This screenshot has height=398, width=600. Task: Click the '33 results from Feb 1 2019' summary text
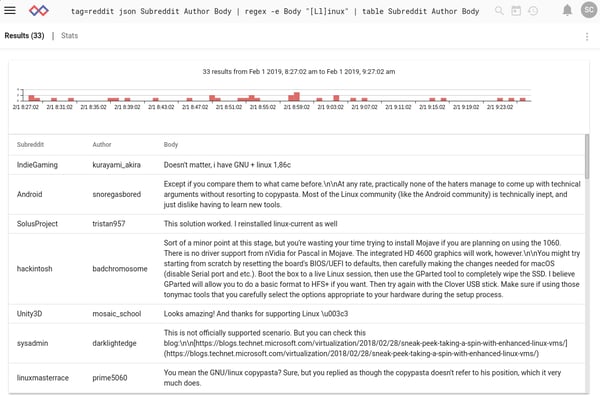point(299,72)
